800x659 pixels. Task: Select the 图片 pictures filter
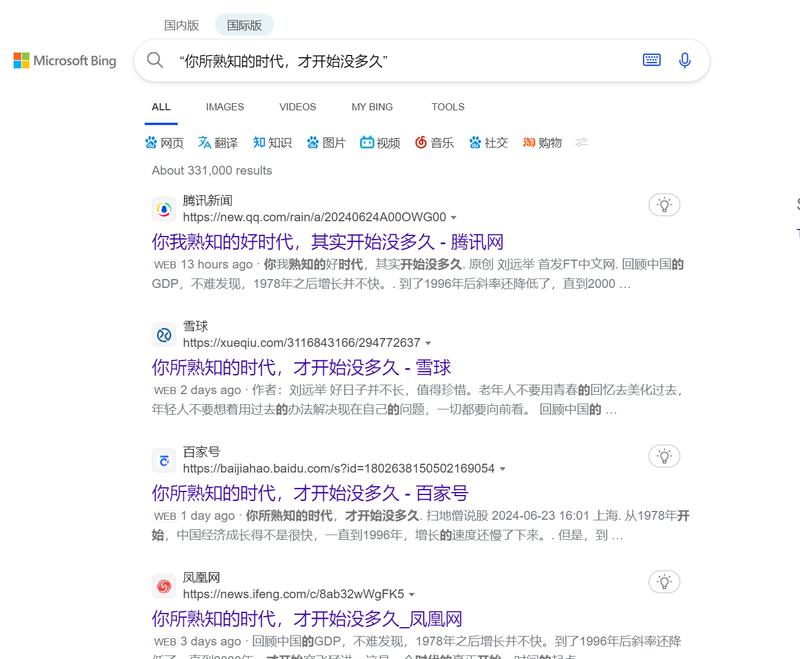(326, 142)
